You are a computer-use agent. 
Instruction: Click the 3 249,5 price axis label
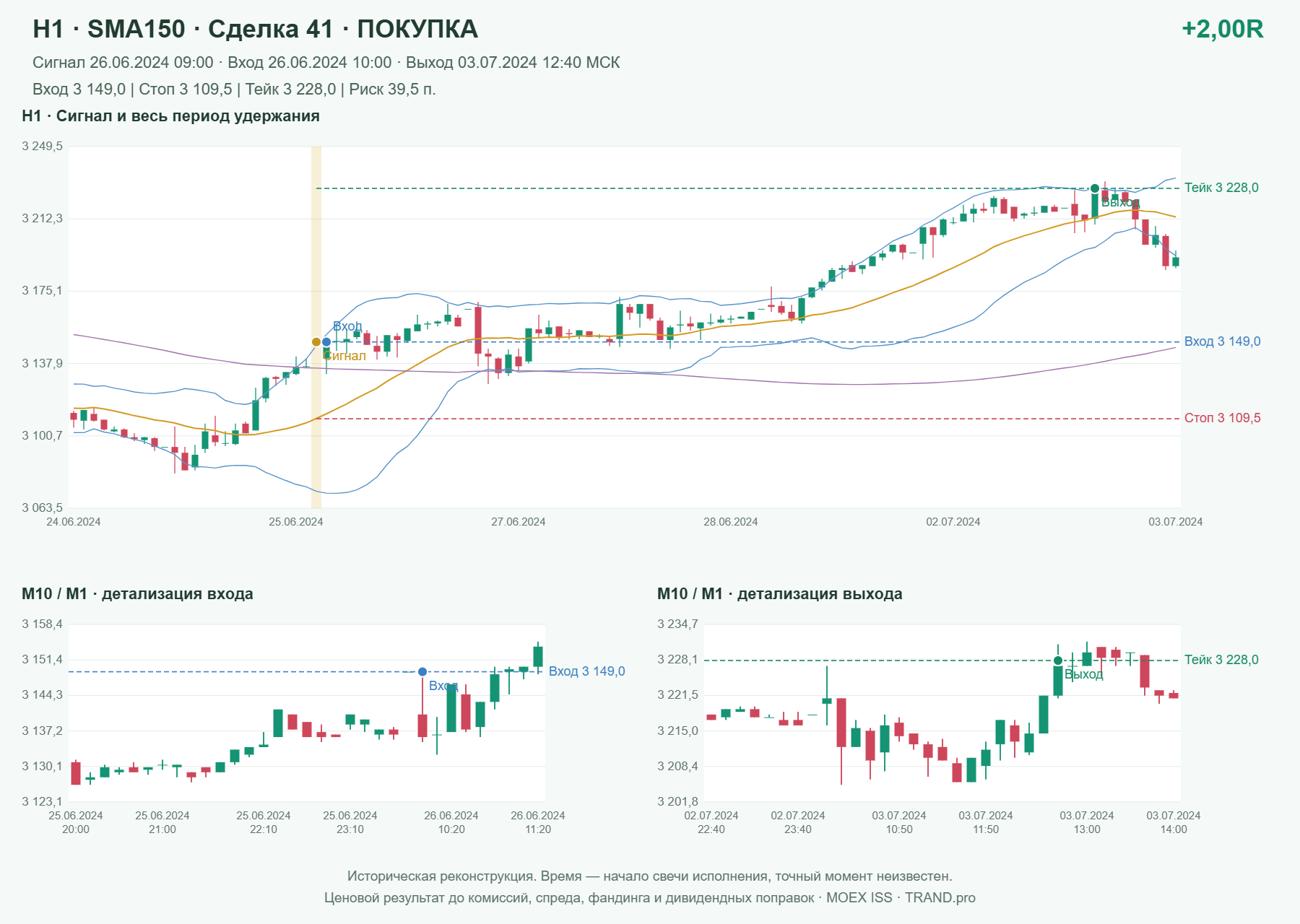pos(42,147)
